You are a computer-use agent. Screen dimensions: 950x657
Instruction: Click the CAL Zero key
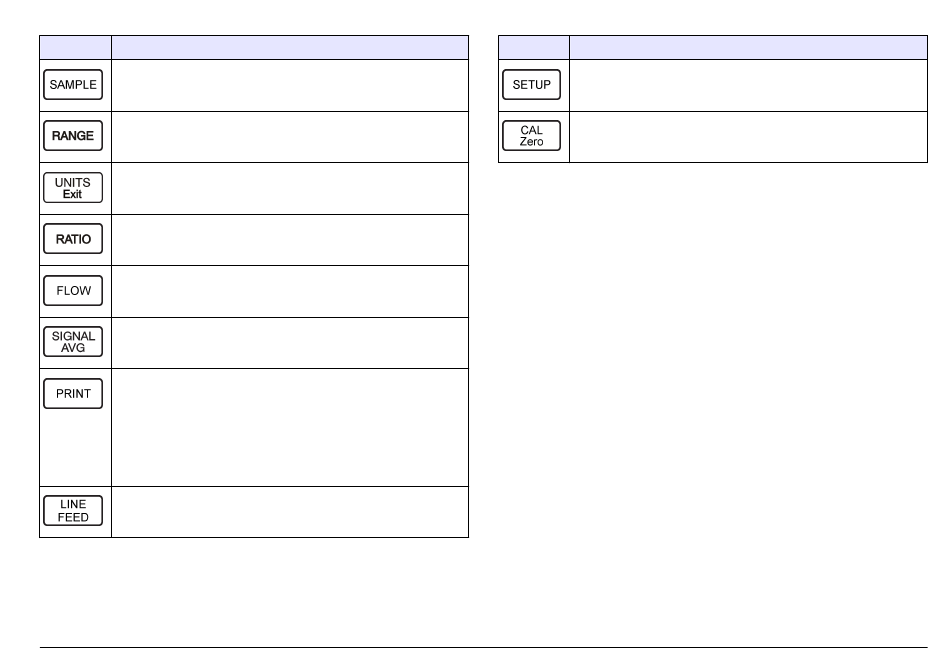531,136
